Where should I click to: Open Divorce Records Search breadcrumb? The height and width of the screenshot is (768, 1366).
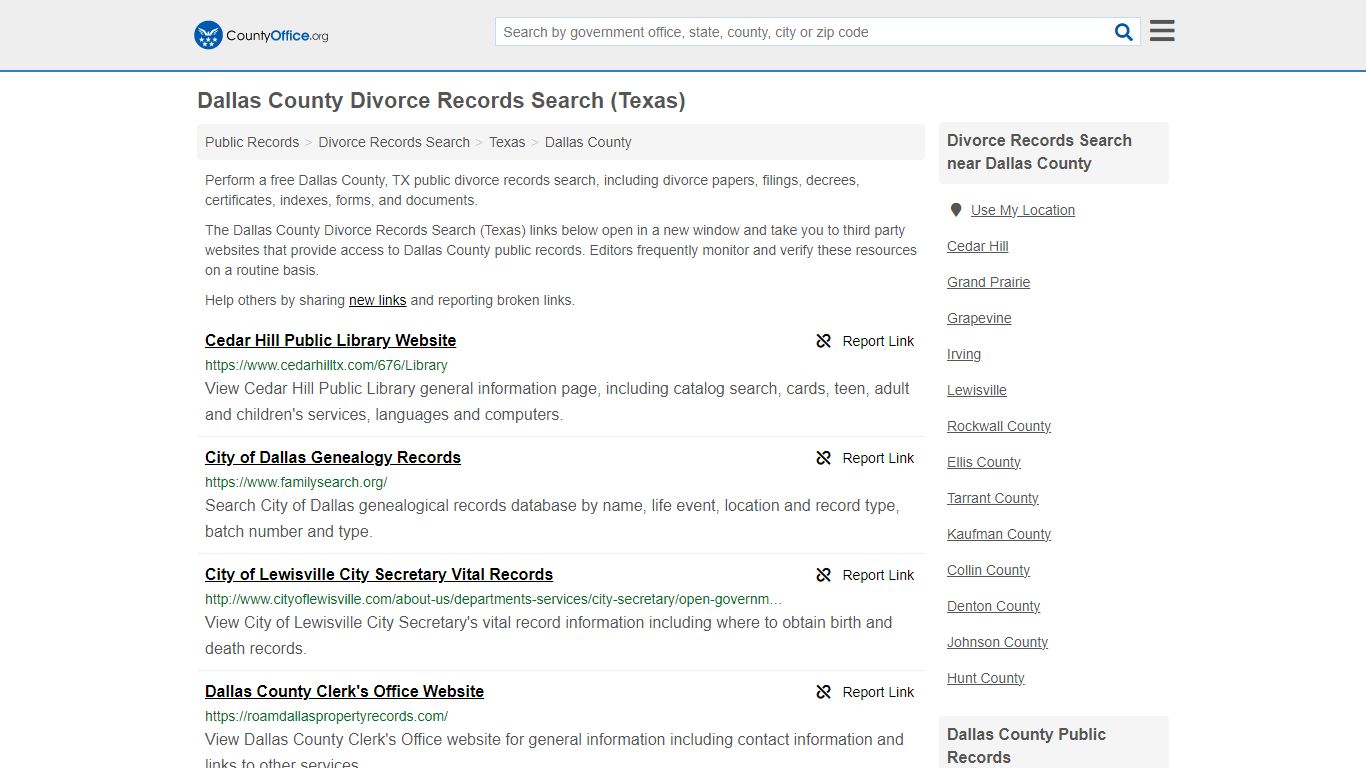pyautogui.click(x=394, y=142)
